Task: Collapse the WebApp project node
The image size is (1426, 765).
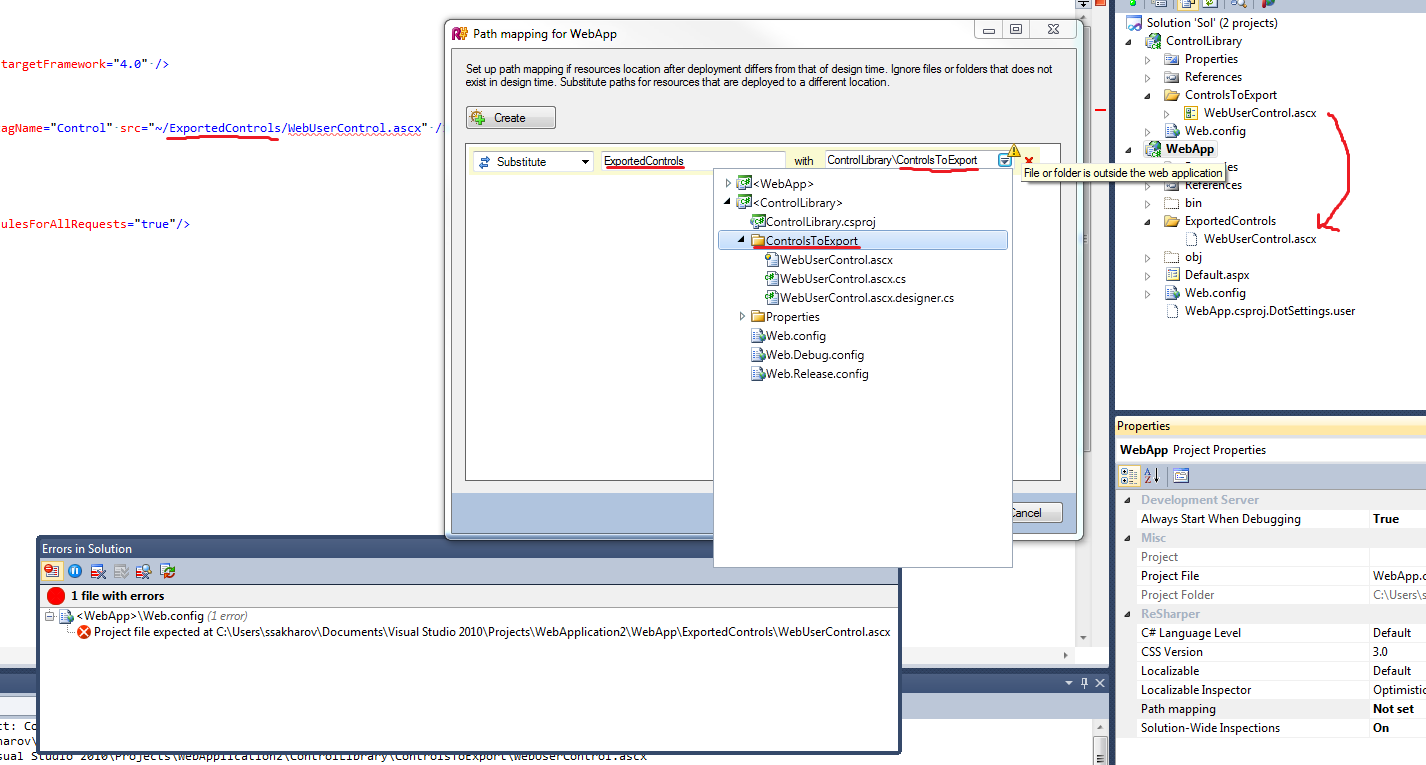Action: click(x=1129, y=148)
